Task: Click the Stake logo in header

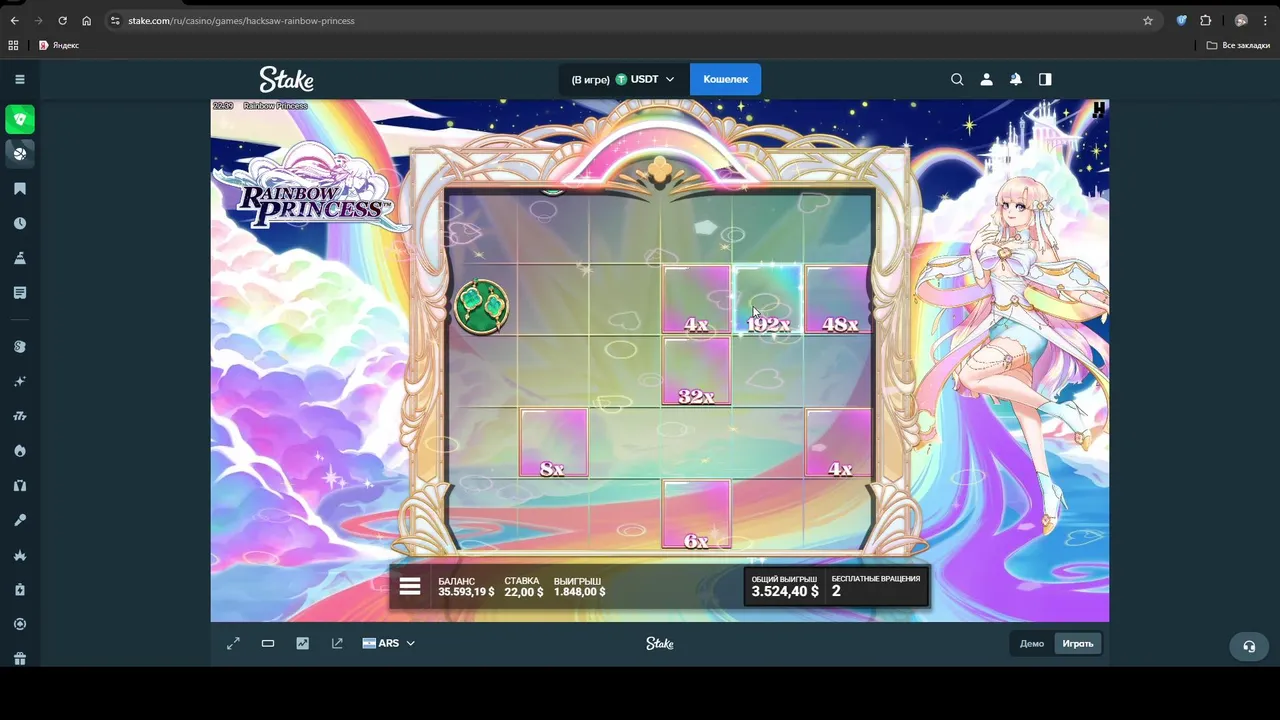Action: point(286,79)
